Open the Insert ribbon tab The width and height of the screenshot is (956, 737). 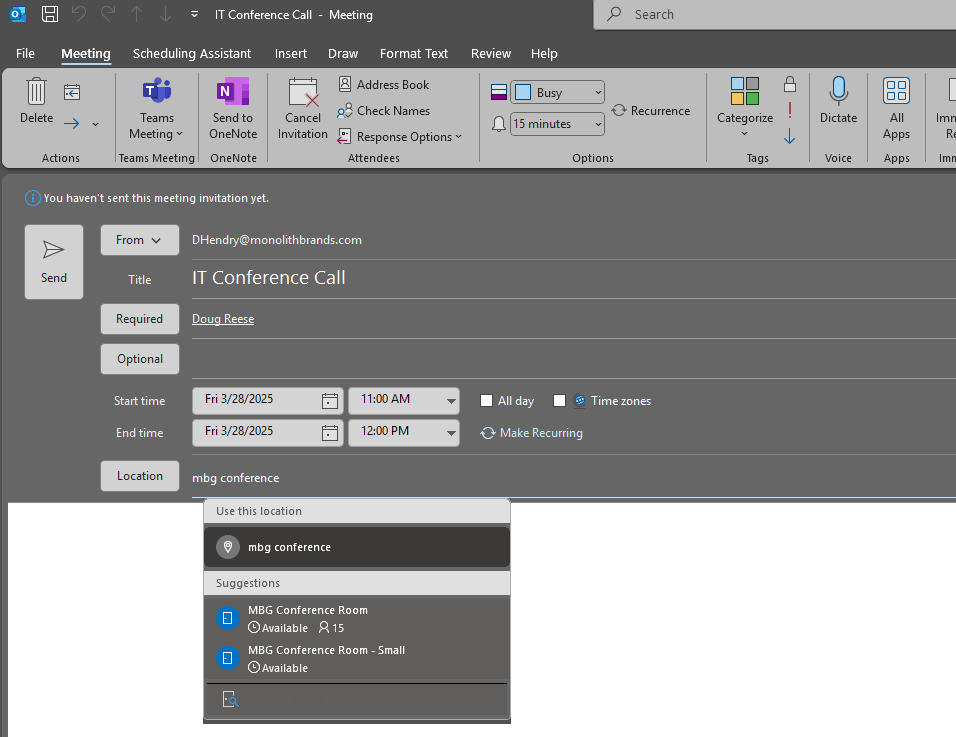(290, 54)
